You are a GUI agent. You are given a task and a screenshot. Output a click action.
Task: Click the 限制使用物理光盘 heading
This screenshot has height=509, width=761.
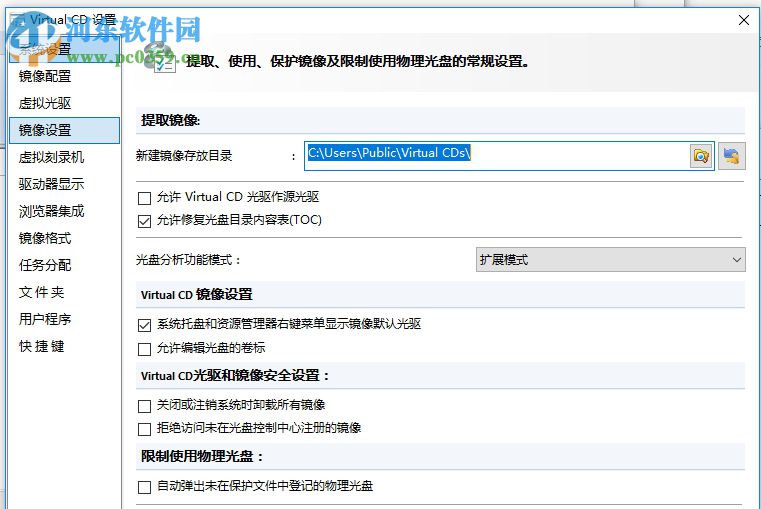pyautogui.click(x=202, y=456)
